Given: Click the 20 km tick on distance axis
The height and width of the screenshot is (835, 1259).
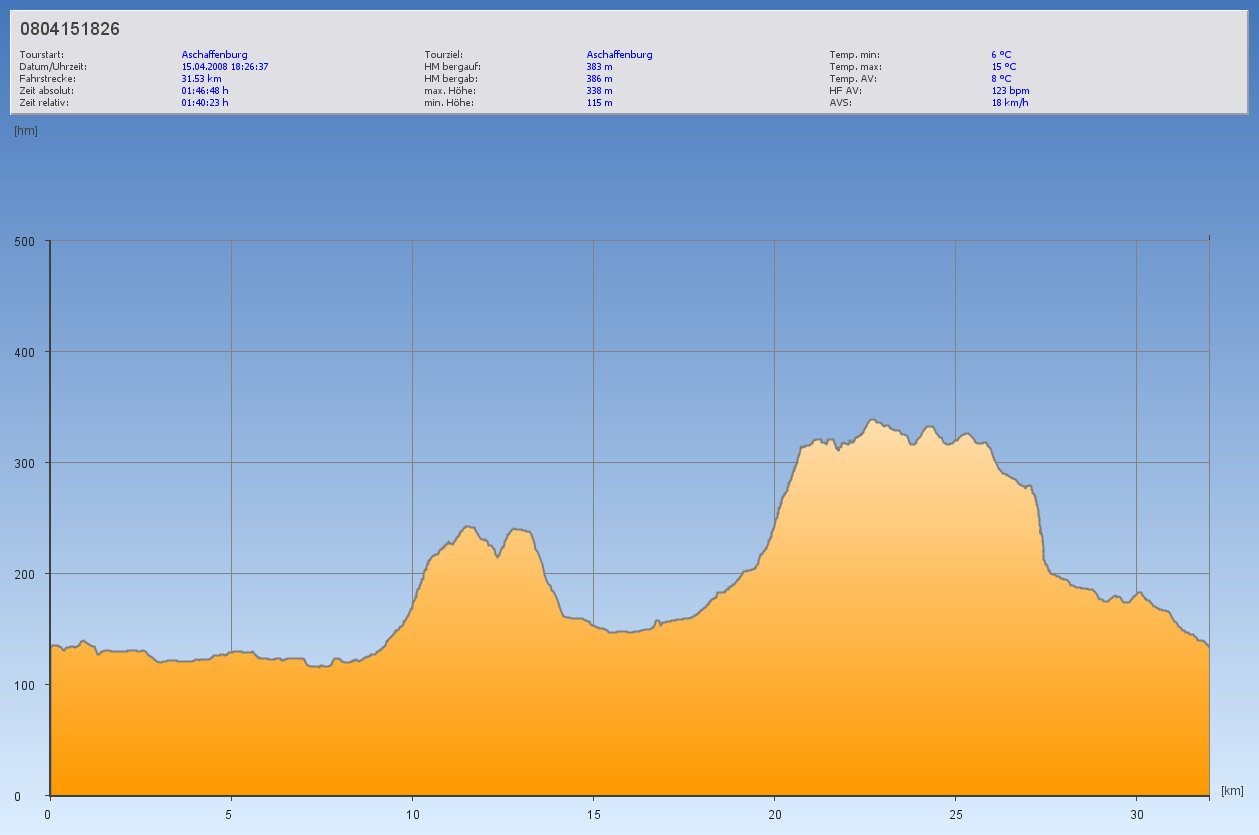Looking at the screenshot, I should coord(774,814).
